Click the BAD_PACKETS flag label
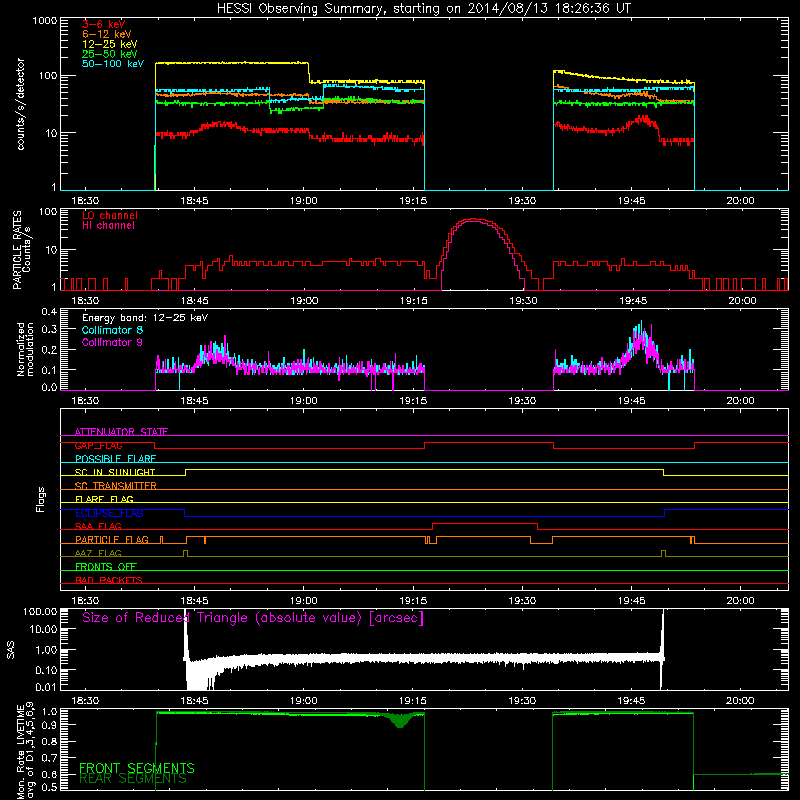 [109, 580]
